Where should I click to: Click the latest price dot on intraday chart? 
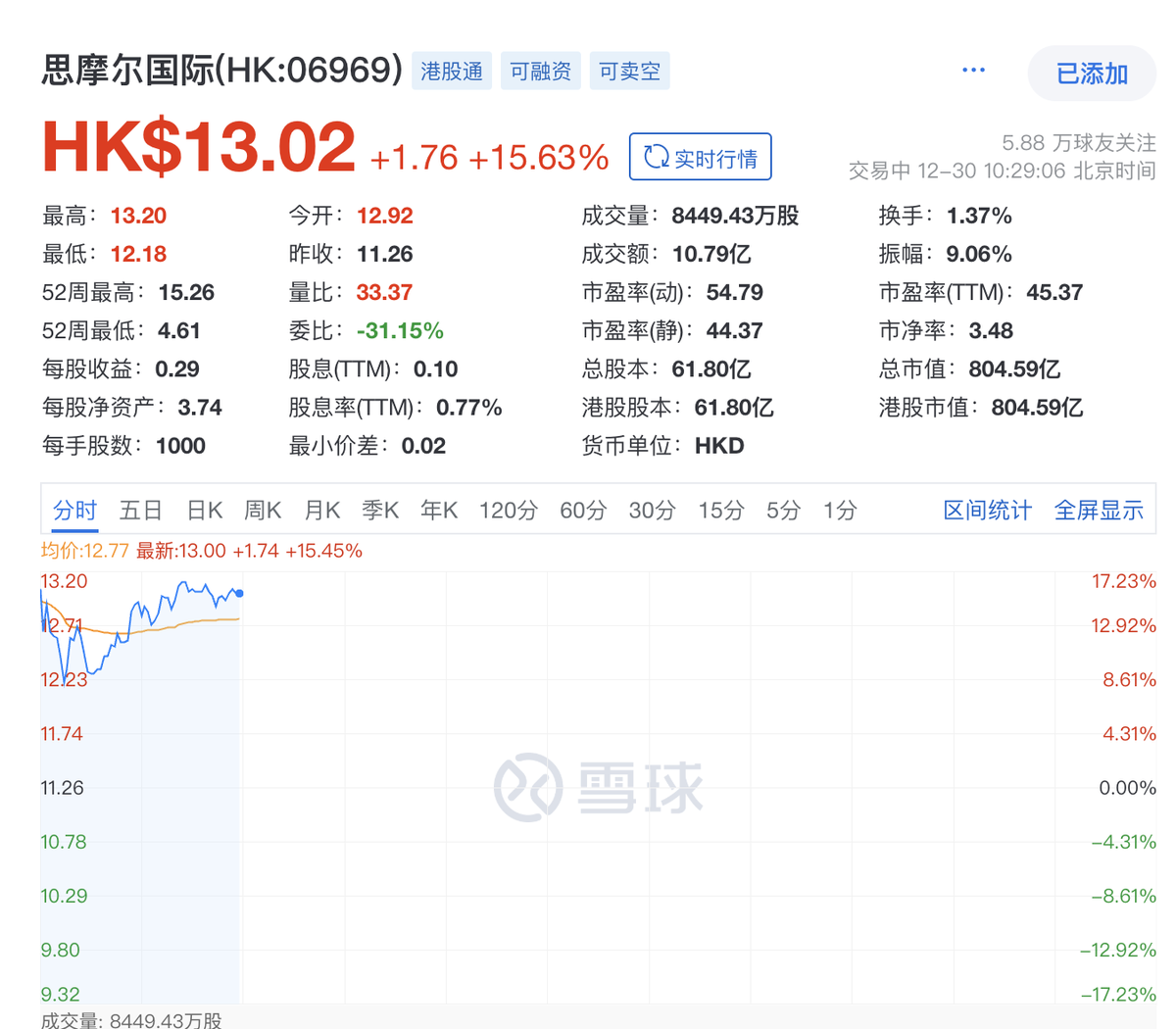pos(240,593)
